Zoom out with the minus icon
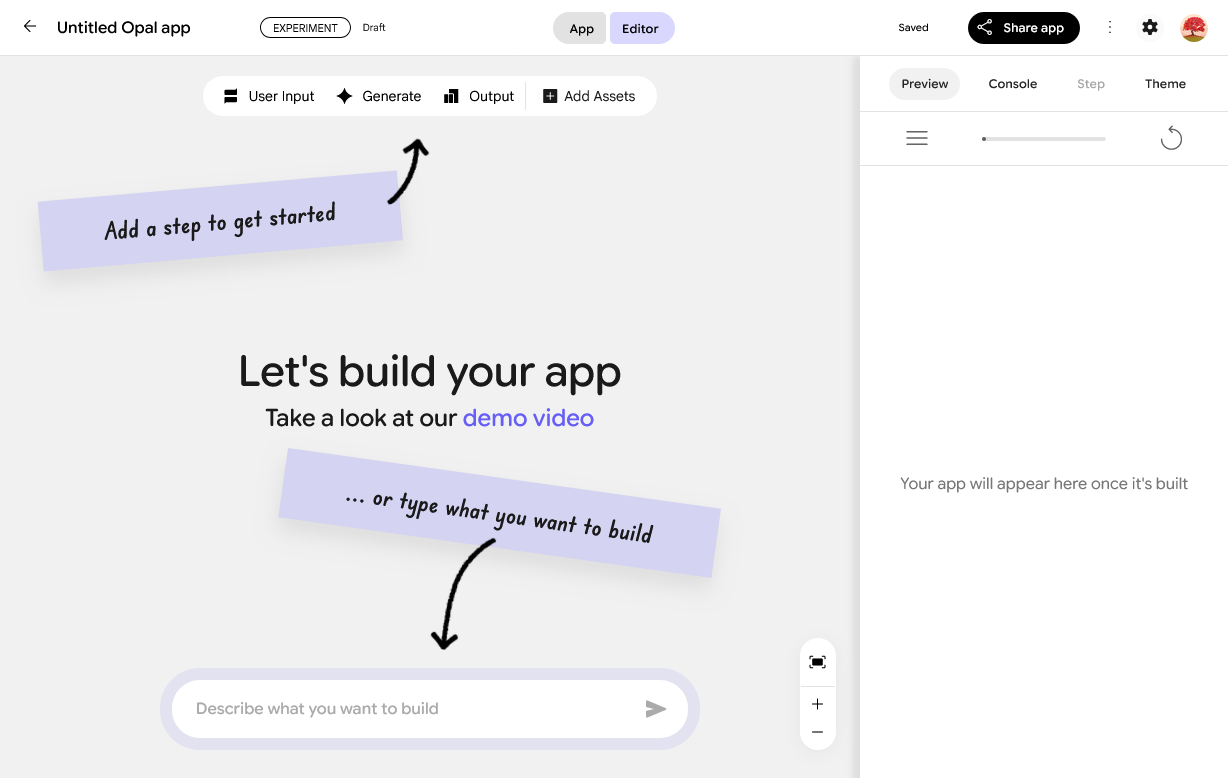The height and width of the screenshot is (778, 1228). tap(817, 732)
